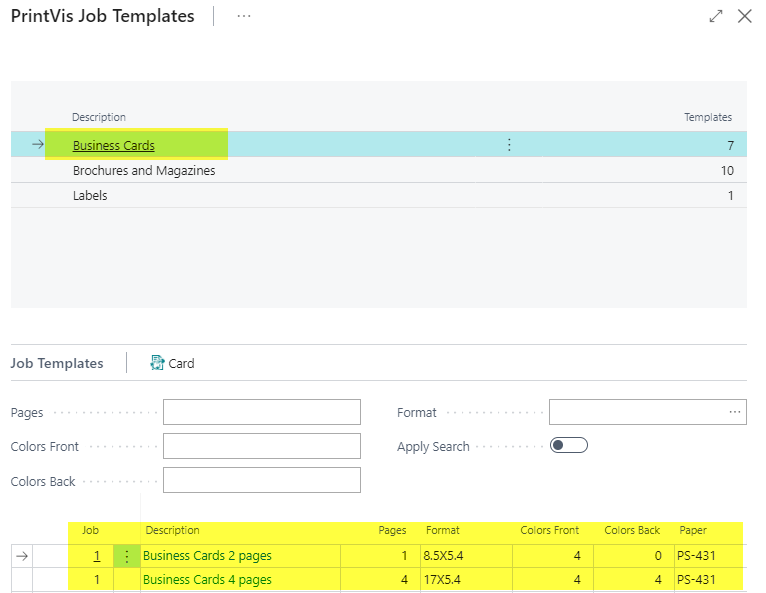Open row menu for Business Cards 2 pages
This screenshot has width=766, height=593.
(127, 556)
